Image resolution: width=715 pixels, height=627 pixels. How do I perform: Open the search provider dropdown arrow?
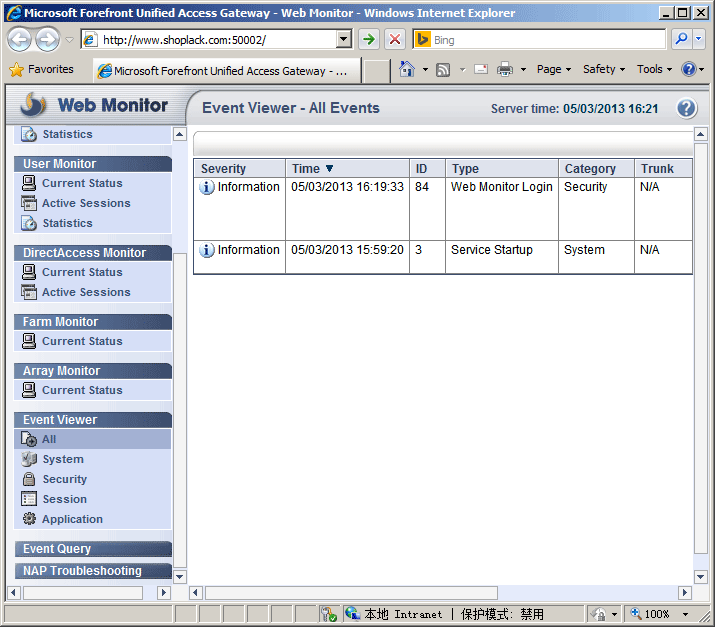pos(699,40)
